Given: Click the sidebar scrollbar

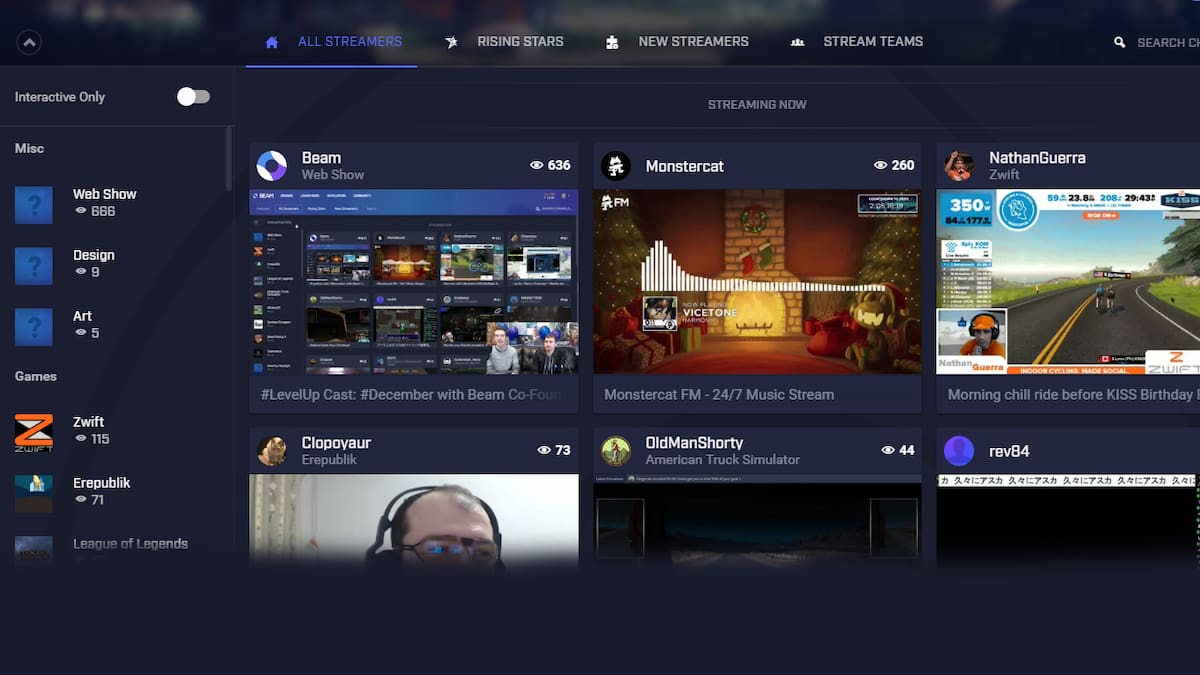Looking at the screenshot, I should (x=229, y=160).
